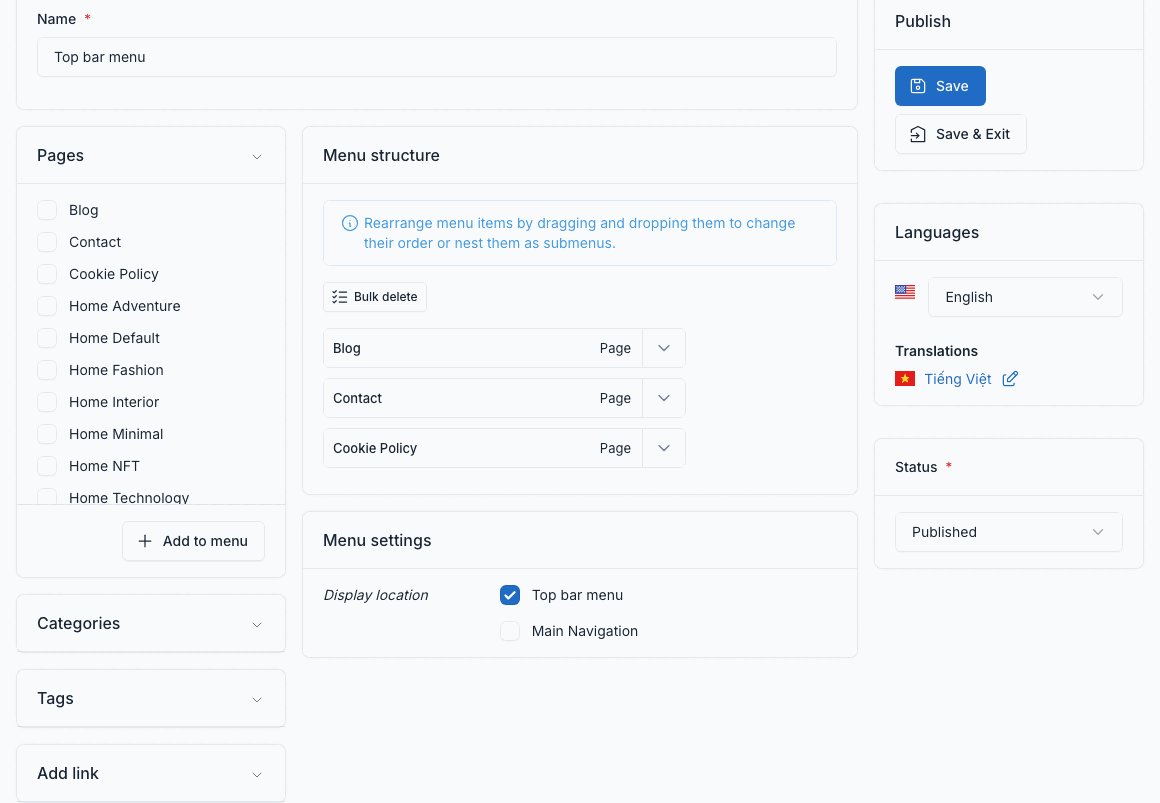The width and height of the screenshot is (1160, 803).
Task: Click the Menu settings heading
Action: tap(377, 540)
